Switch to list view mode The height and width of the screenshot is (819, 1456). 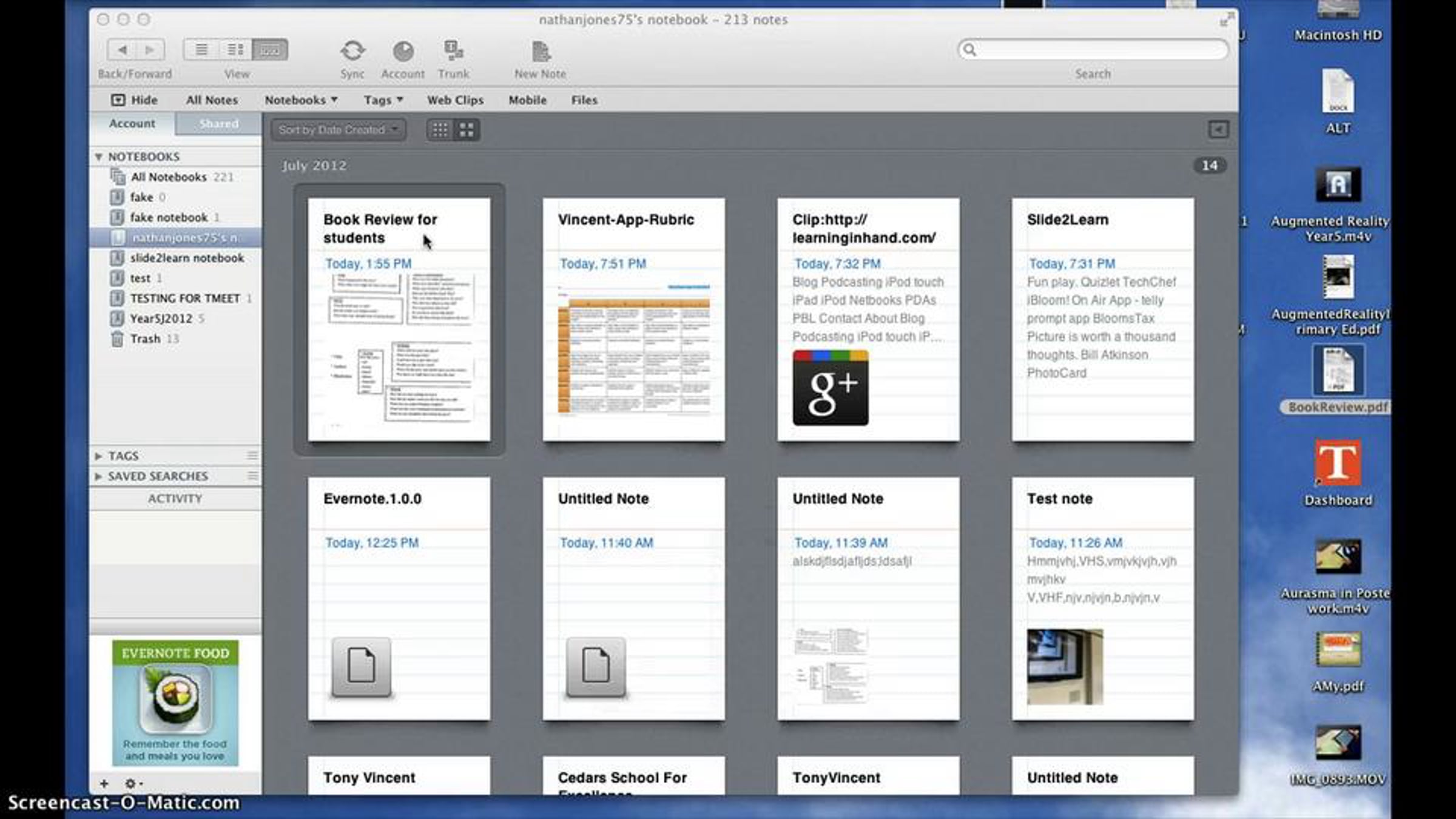tap(201, 50)
